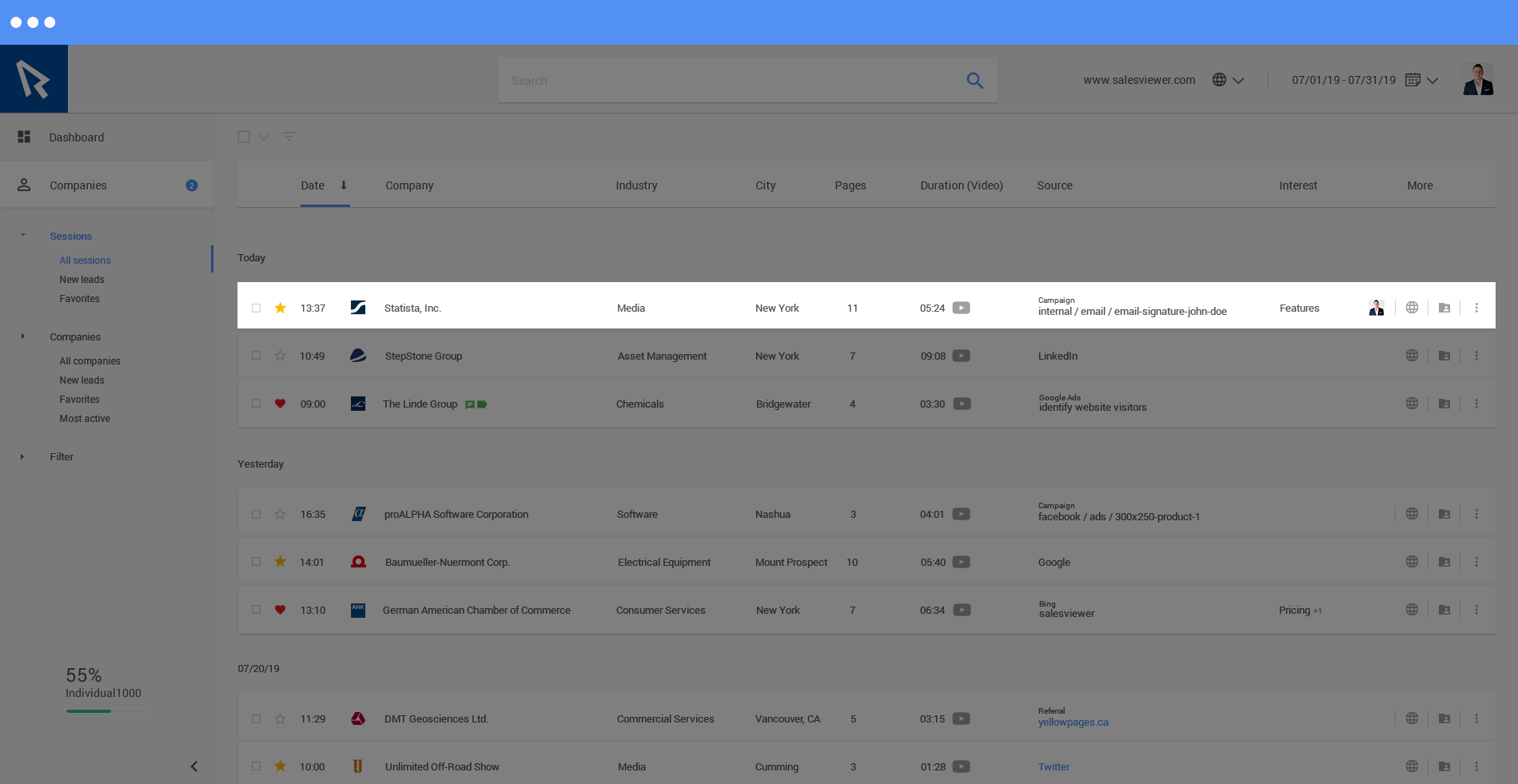
Task: Expand the Filter section in the sidebar
Action: point(22,457)
